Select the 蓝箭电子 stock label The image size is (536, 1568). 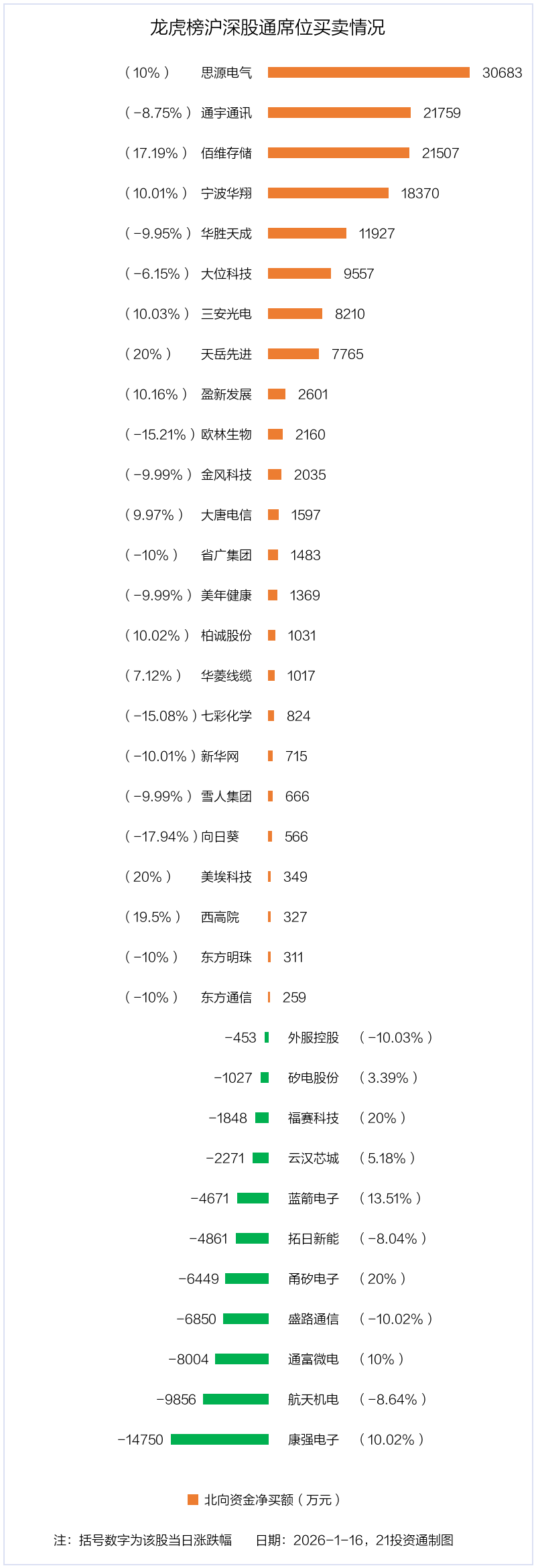(314, 1199)
